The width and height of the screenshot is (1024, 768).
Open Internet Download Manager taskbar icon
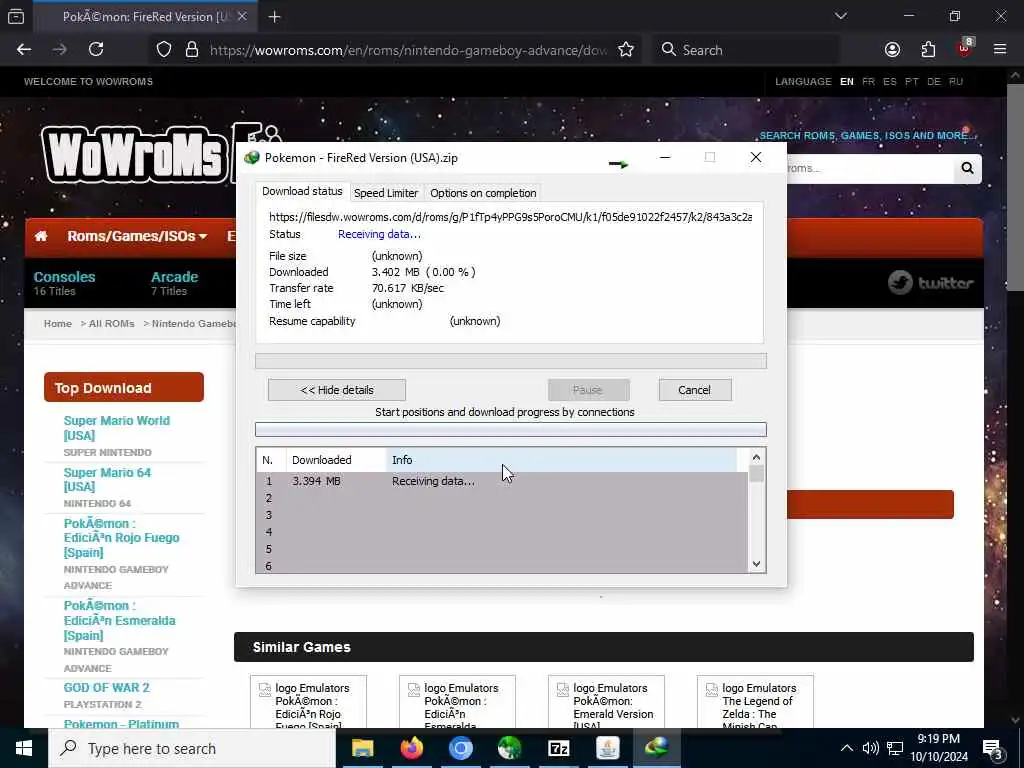657,748
